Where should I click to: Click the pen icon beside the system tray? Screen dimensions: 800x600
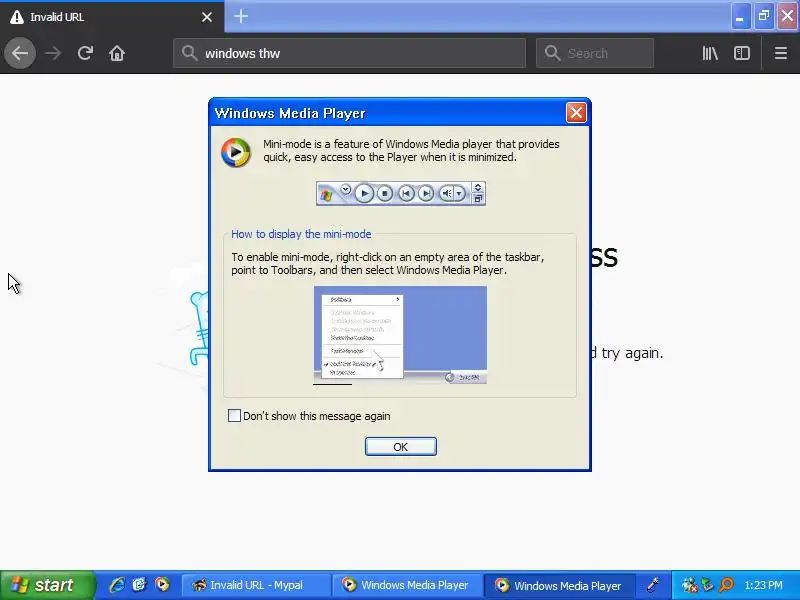[x=653, y=585]
